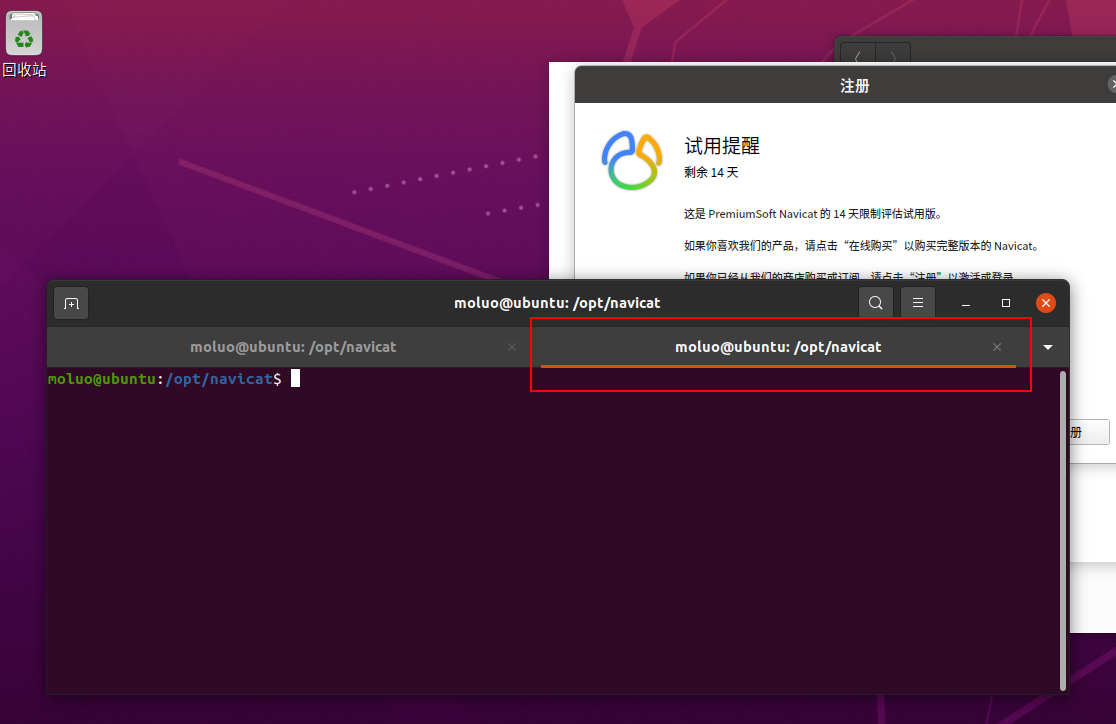Screen dimensions: 1116x724
Task: Click the terminal prompt line moluo@ubuntu:/opt/navicat$
Action: (164, 379)
